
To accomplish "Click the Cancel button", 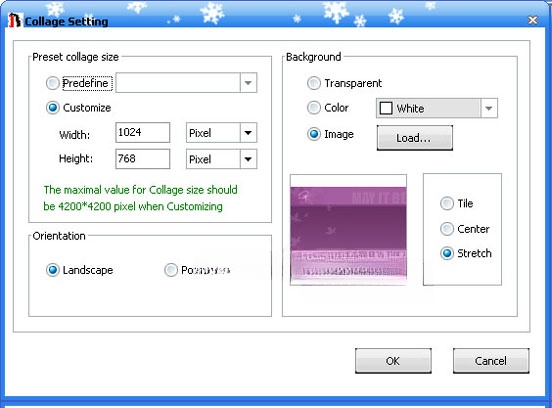I will pos(491,361).
